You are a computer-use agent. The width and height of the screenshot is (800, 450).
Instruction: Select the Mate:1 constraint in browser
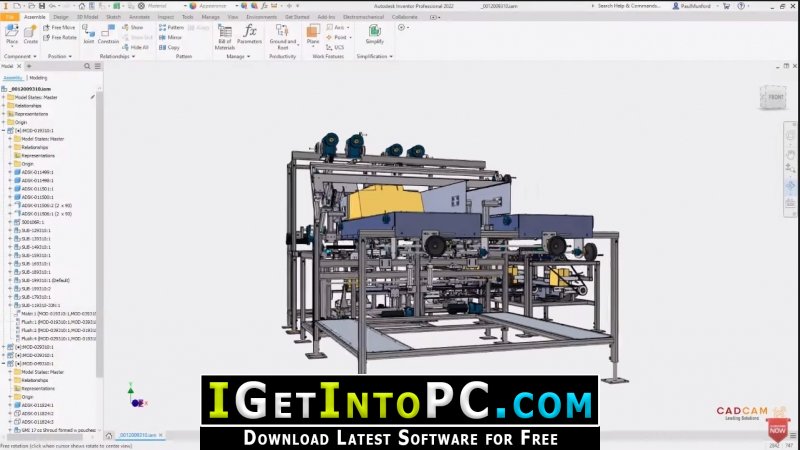[55, 313]
